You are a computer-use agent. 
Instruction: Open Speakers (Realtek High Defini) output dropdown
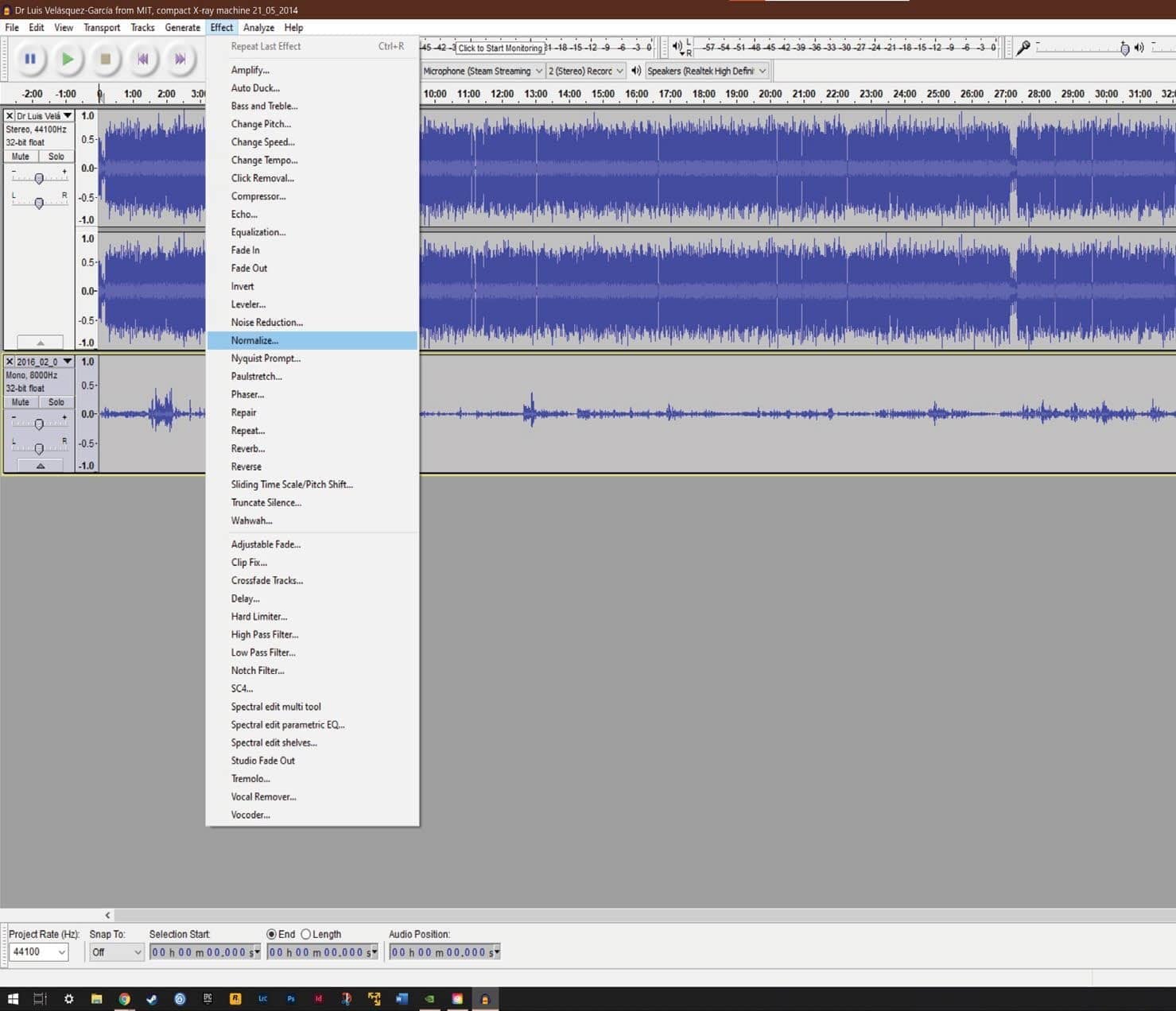[707, 71]
